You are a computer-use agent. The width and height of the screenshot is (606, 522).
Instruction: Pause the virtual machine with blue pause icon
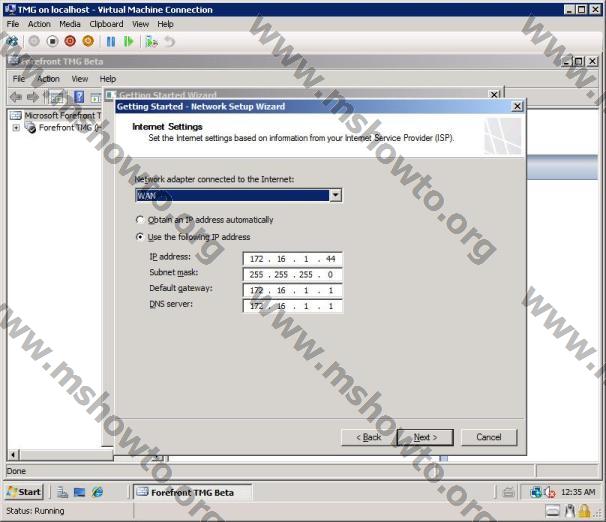111,41
